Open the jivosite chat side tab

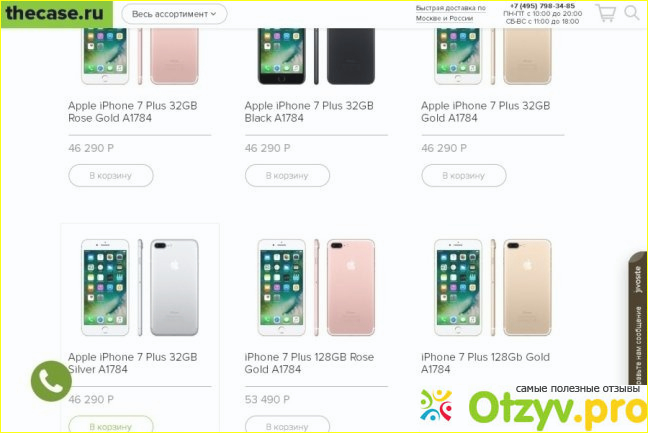638,318
